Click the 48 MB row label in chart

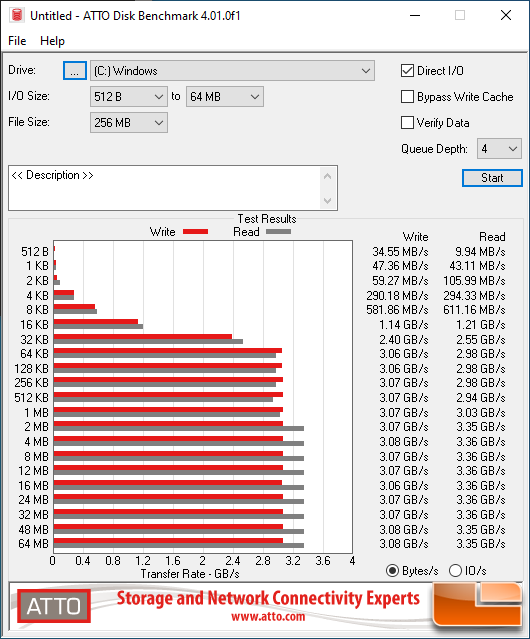[33, 529]
